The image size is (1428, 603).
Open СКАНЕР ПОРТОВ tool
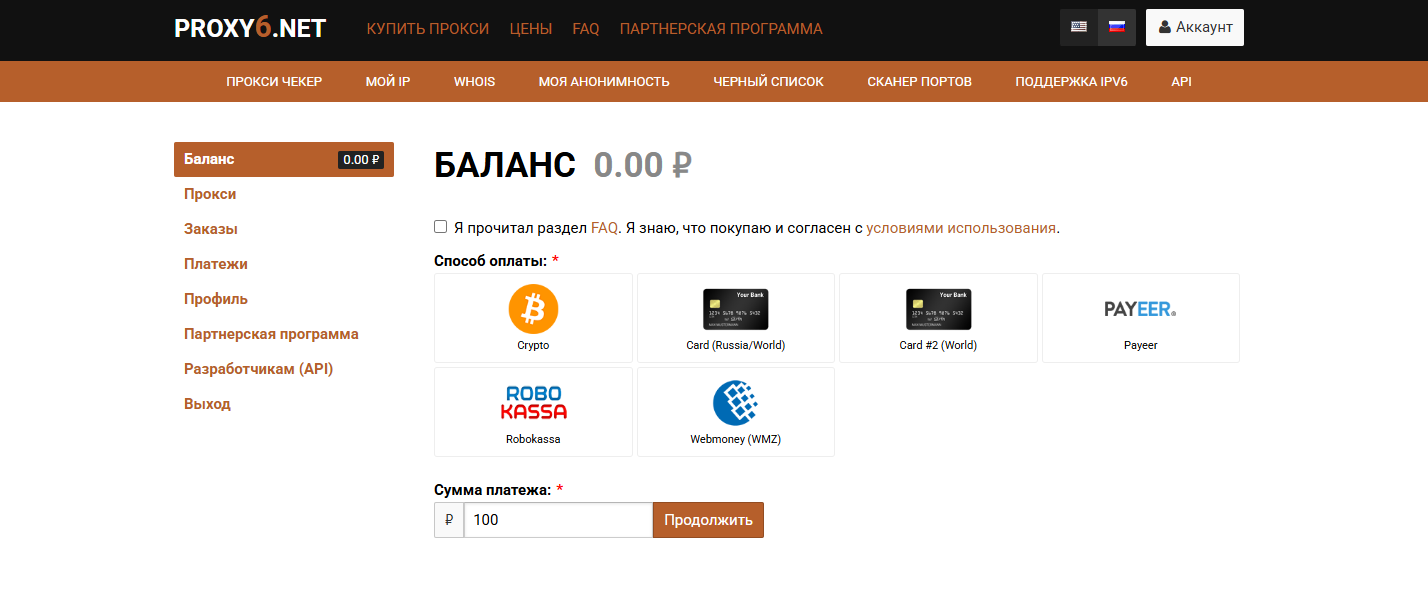920,82
